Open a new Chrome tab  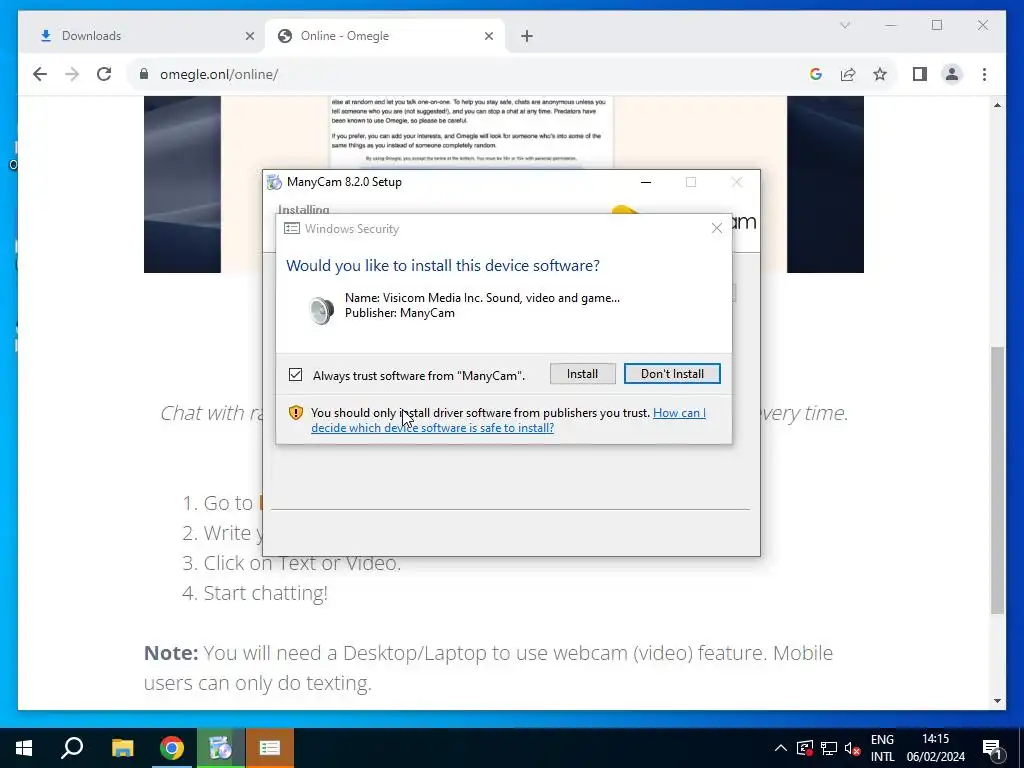tap(527, 36)
